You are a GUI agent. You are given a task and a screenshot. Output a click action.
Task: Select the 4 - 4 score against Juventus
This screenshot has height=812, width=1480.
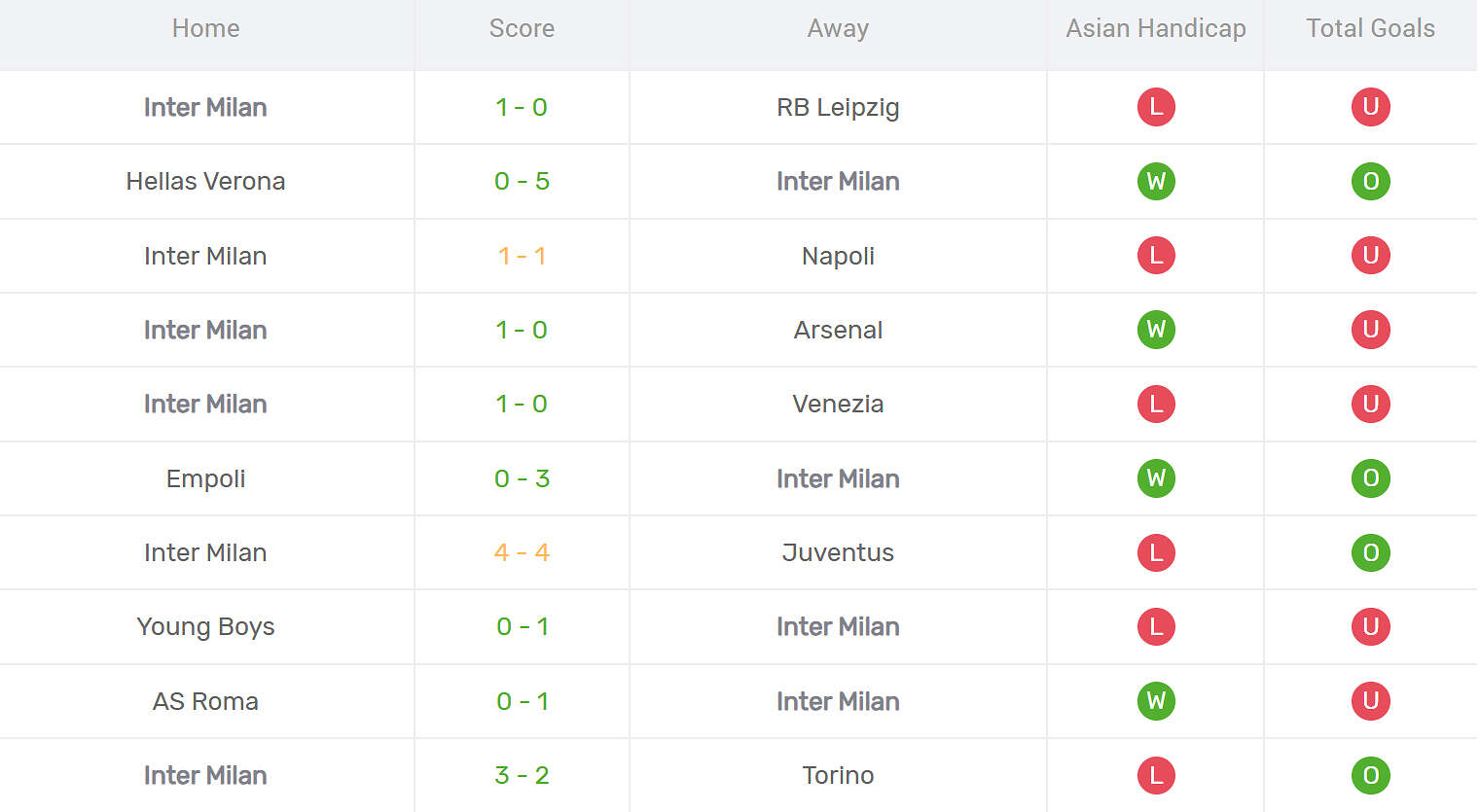click(522, 552)
